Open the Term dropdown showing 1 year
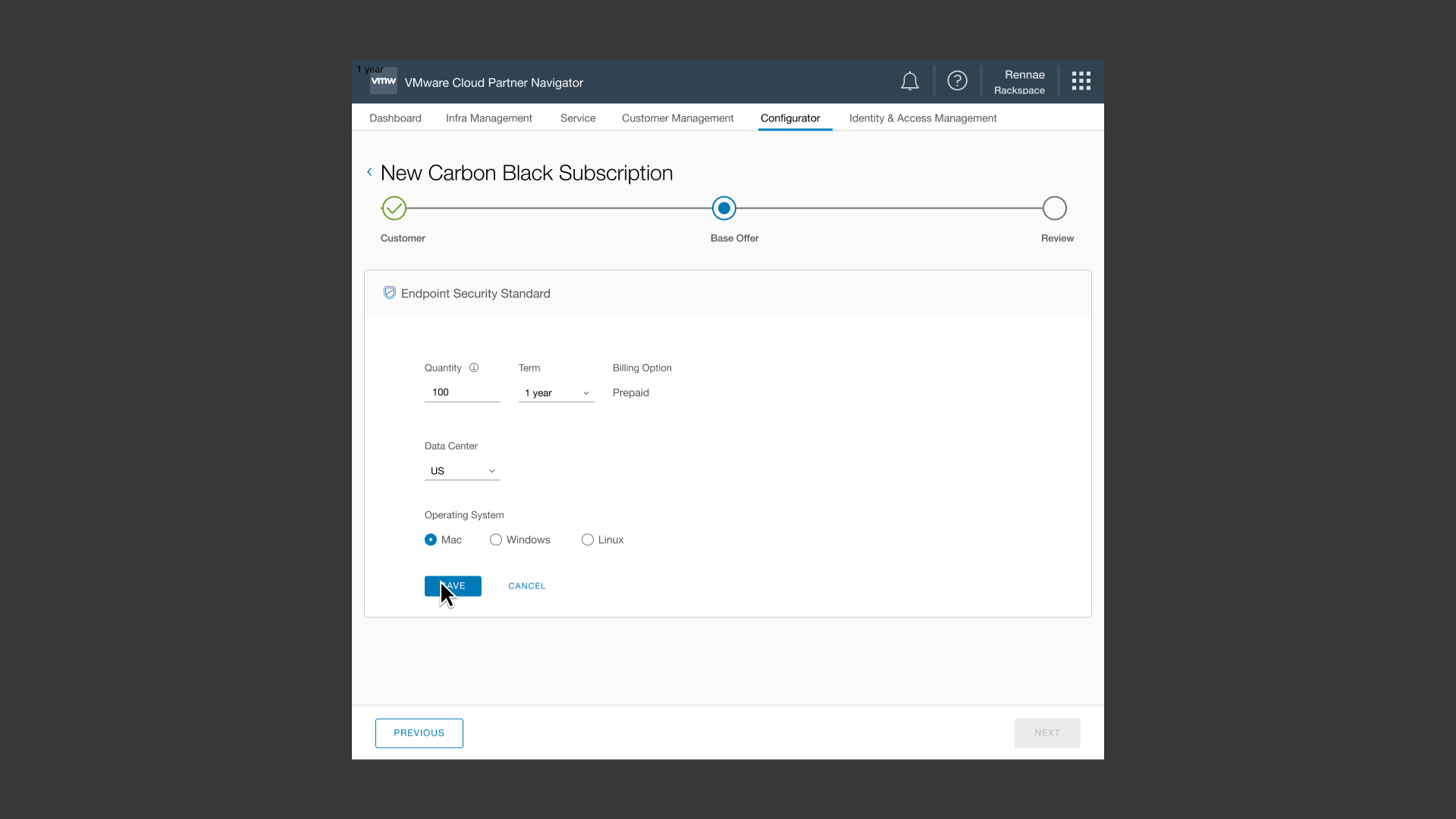This screenshot has width=1456, height=819. 556,393
